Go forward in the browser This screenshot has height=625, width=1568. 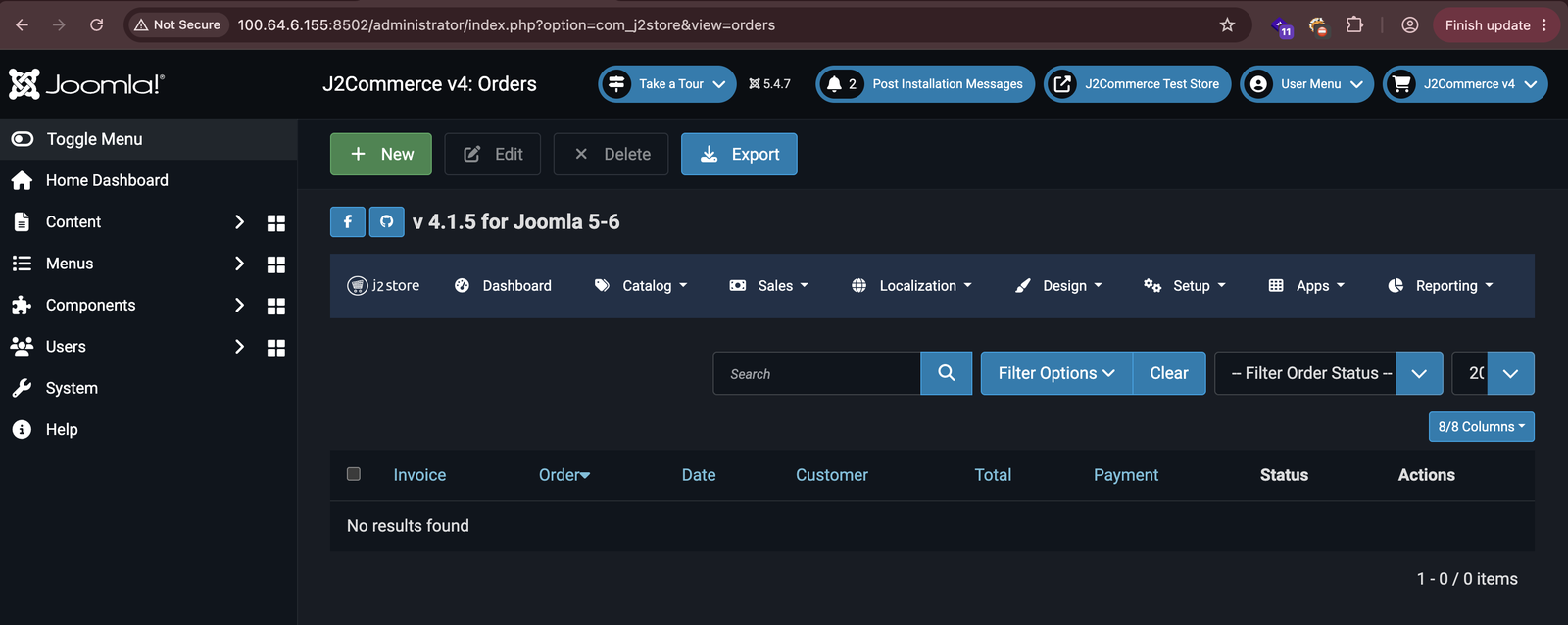point(59,25)
